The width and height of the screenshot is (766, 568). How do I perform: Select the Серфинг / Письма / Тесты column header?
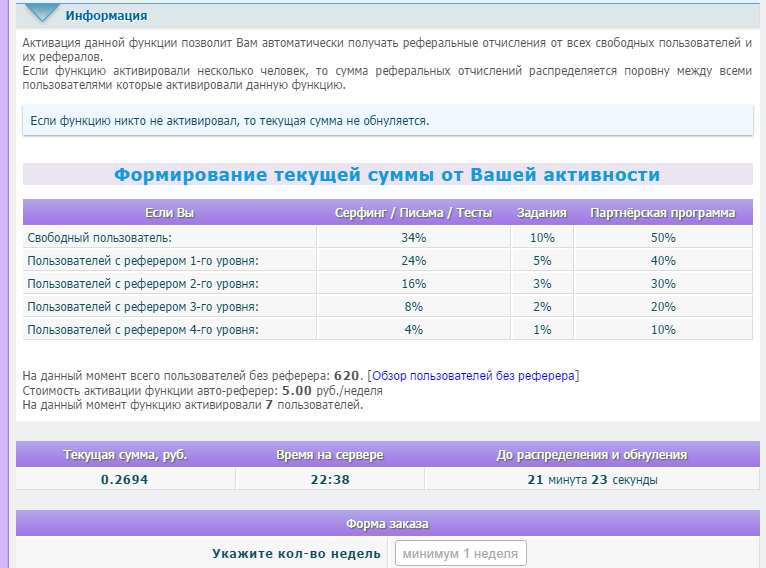(x=413, y=213)
